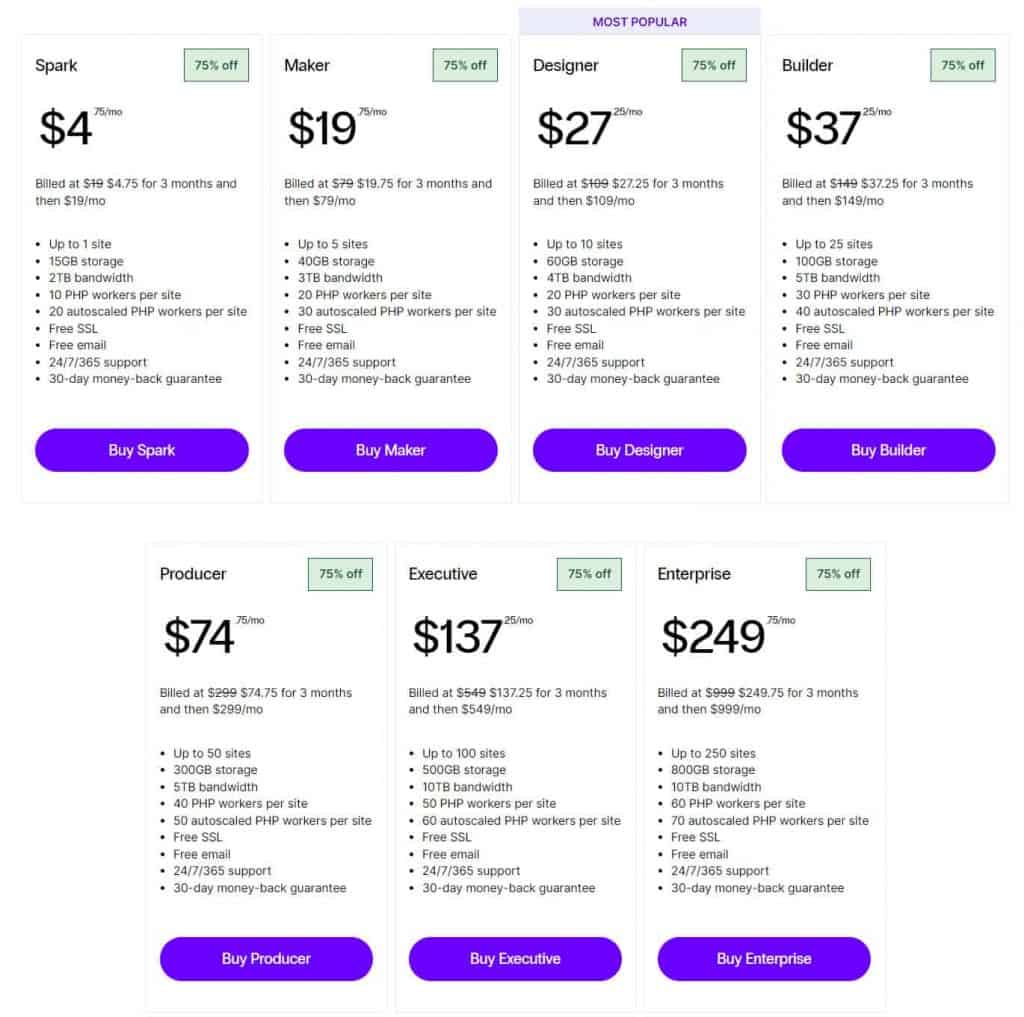Click the $74 Producer price

tap(199, 637)
